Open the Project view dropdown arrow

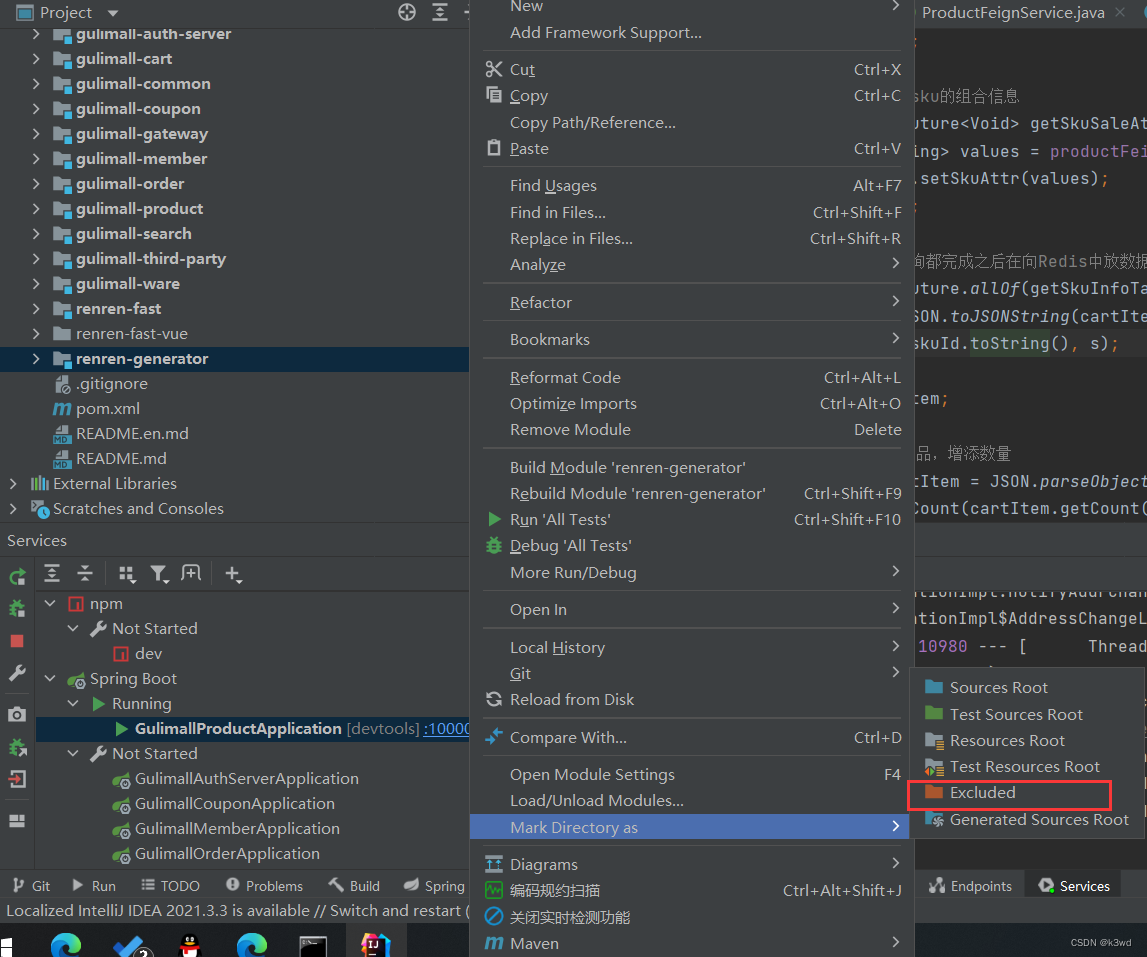[113, 13]
